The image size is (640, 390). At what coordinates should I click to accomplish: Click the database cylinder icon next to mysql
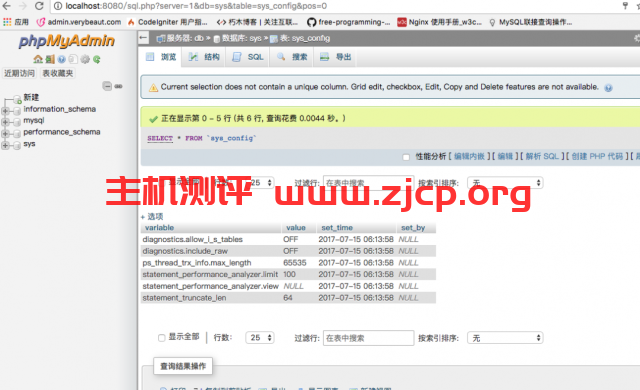(x=17, y=122)
